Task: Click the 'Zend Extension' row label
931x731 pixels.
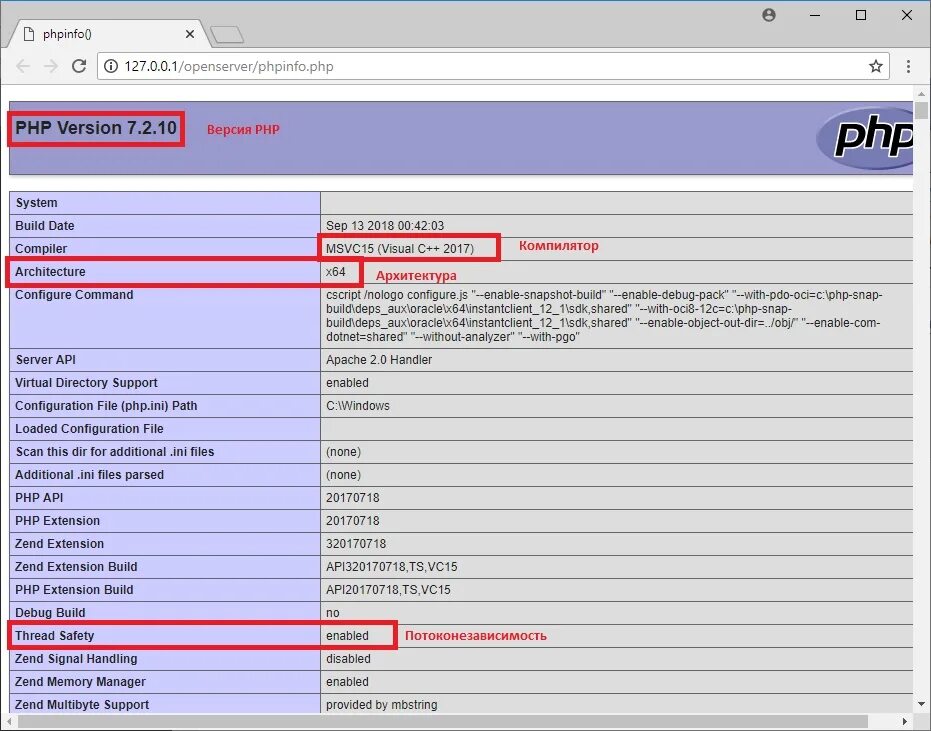Action: (59, 544)
